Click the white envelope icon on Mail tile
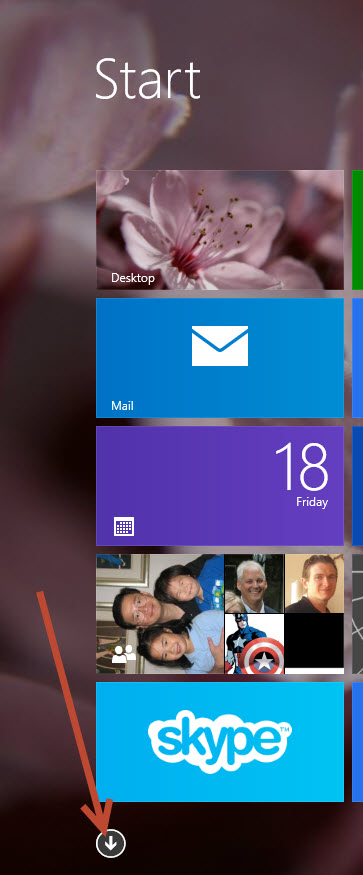 (219, 346)
